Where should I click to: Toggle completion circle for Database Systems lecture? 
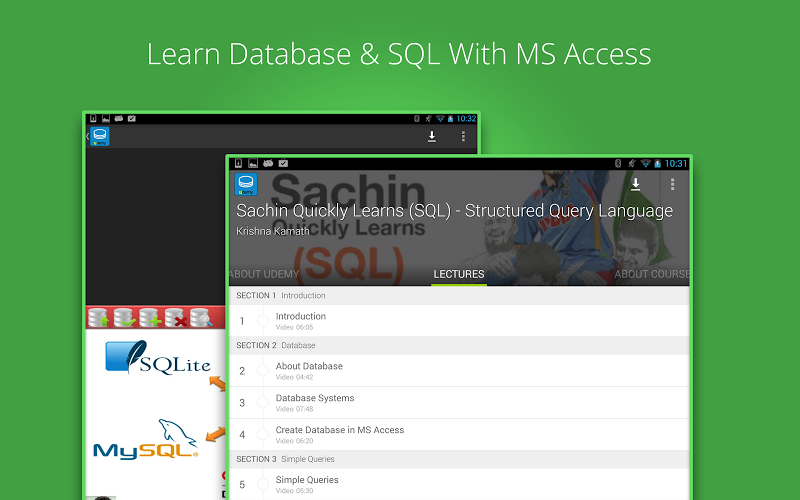263,403
